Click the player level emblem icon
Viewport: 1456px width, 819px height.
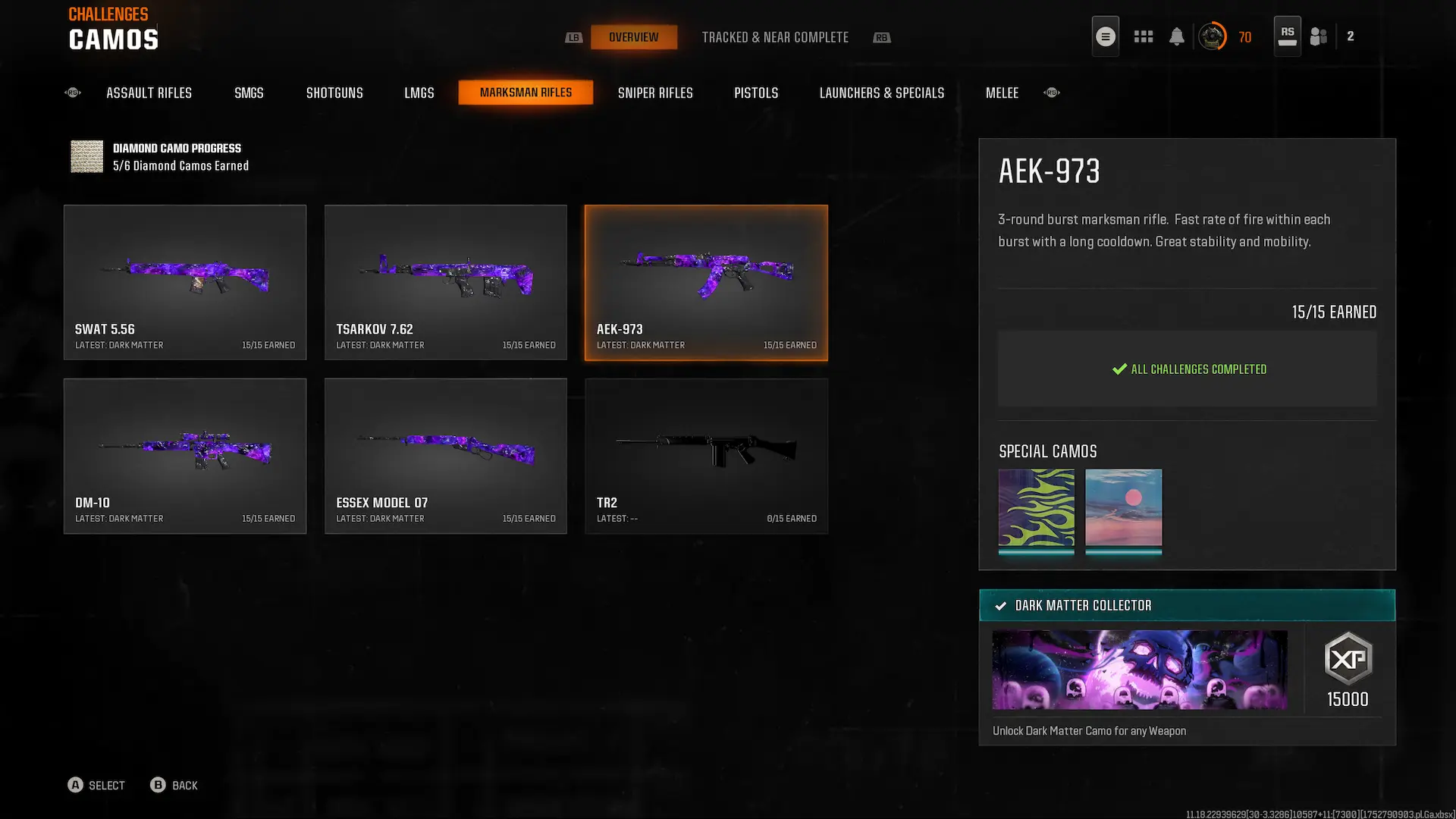click(1212, 36)
